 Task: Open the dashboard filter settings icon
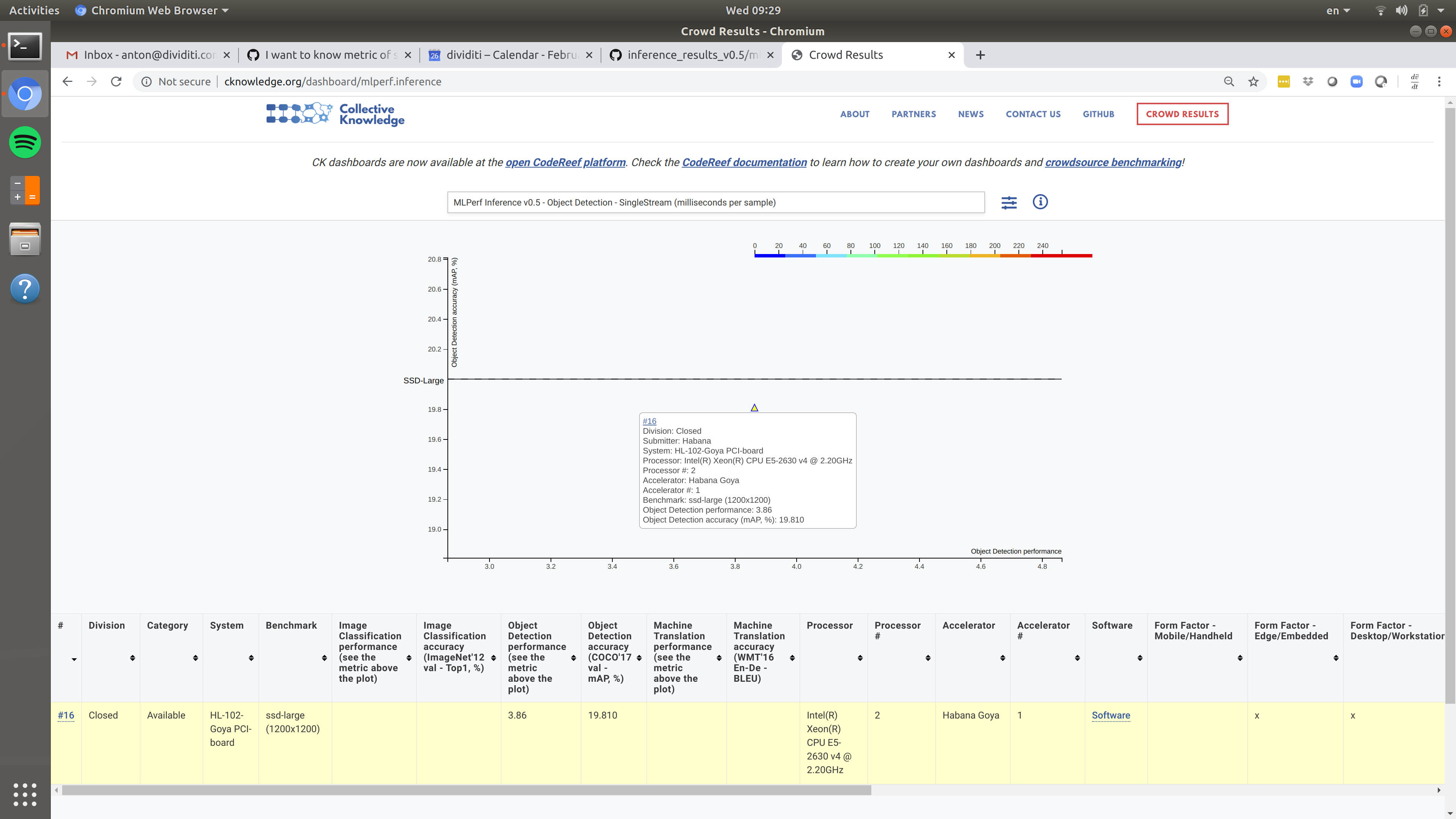(1010, 202)
